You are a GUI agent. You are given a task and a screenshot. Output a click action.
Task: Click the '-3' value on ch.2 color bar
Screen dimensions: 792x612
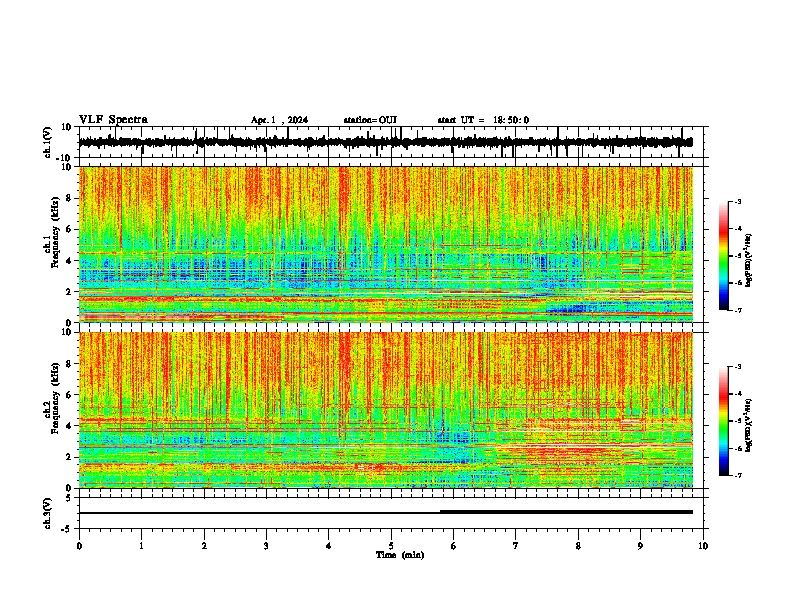point(737,367)
